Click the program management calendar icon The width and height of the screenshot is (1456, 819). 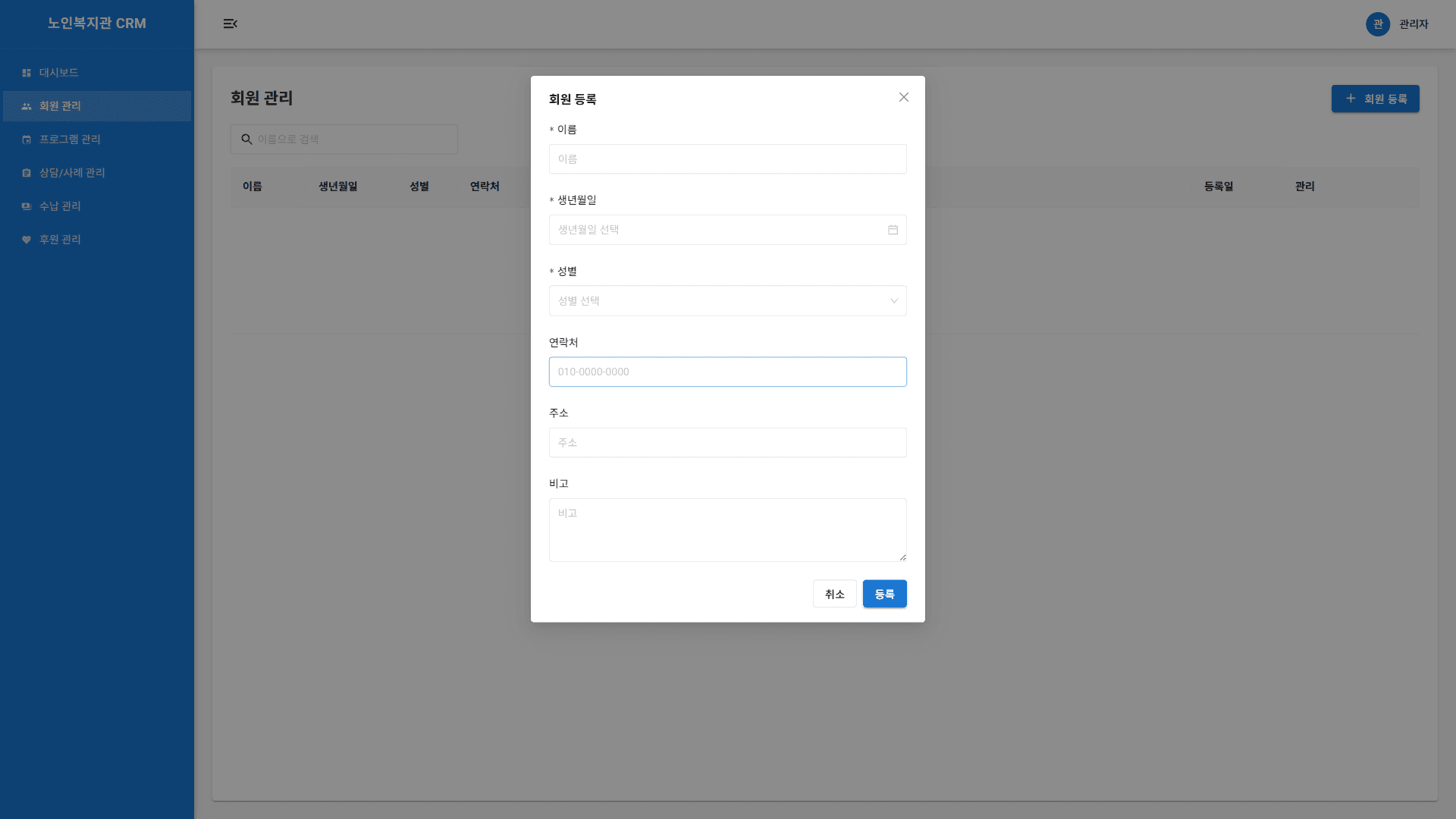tap(27, 140)
